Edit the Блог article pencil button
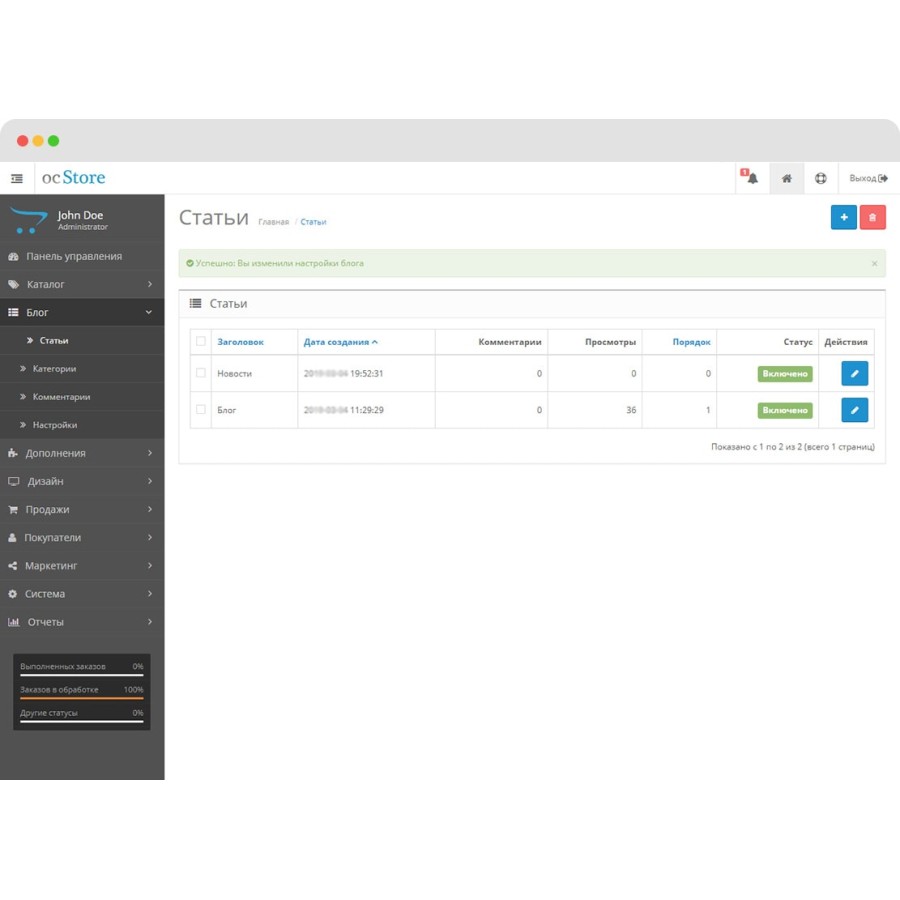 855,410
